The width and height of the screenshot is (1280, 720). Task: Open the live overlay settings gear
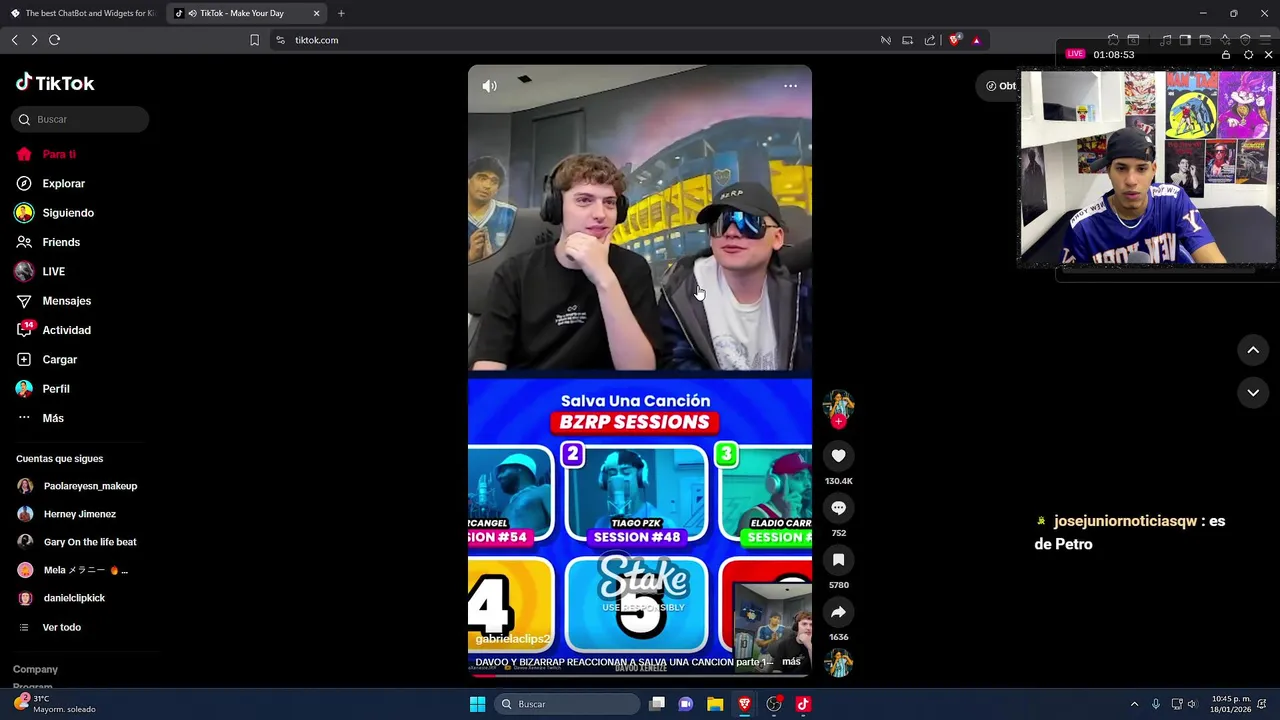point(1248,54)
